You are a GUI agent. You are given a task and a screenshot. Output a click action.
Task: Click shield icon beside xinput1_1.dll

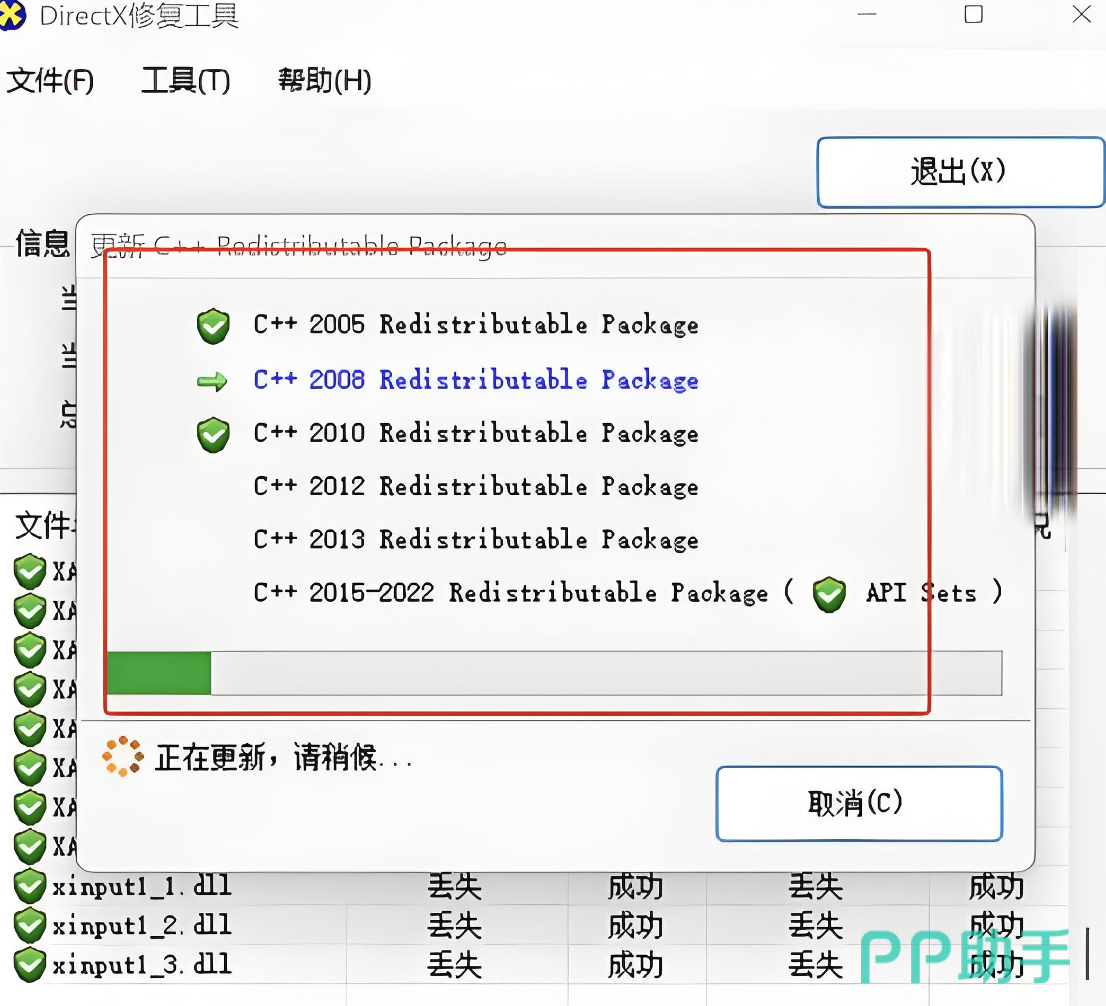point(30,887)
